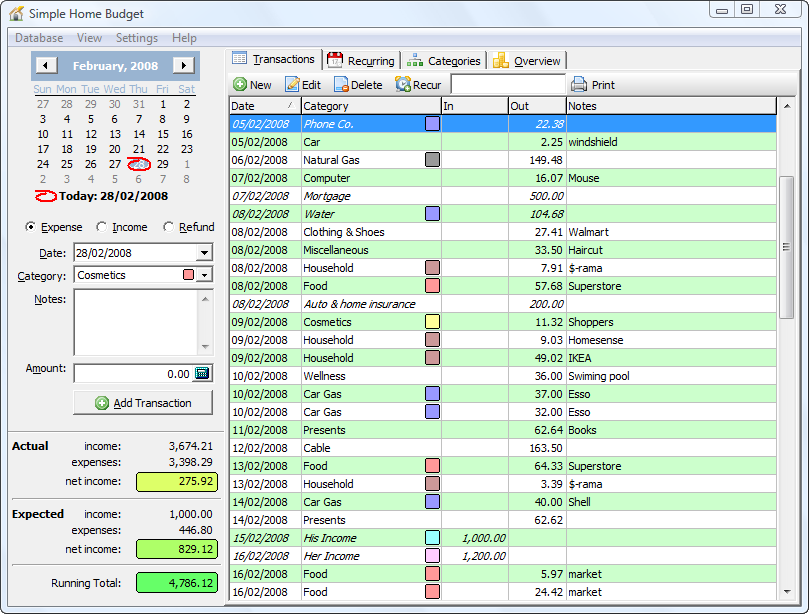Click into the Notes text box
809x614 pixels.
coord(136,321)
